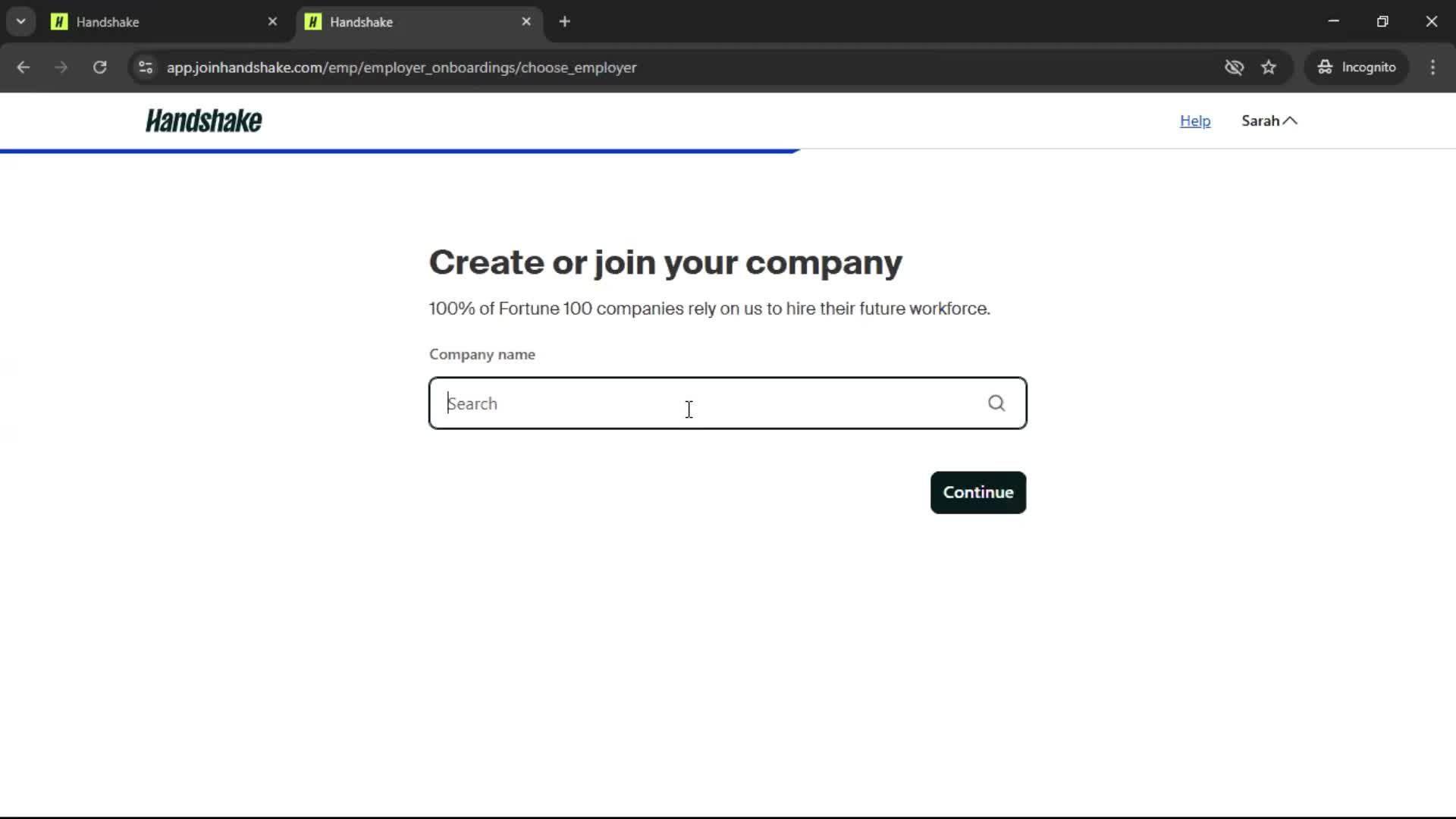Image resolution: width=1456 pixels, height=819 pixels.
Task: Bookmark this page with star icon
Action: [x=1269, y=67]
